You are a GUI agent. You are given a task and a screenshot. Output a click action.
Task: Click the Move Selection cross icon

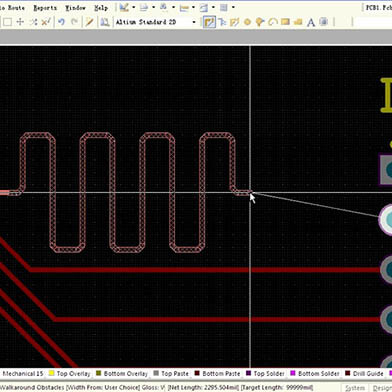pyautogui.click(x=20, y=22)
